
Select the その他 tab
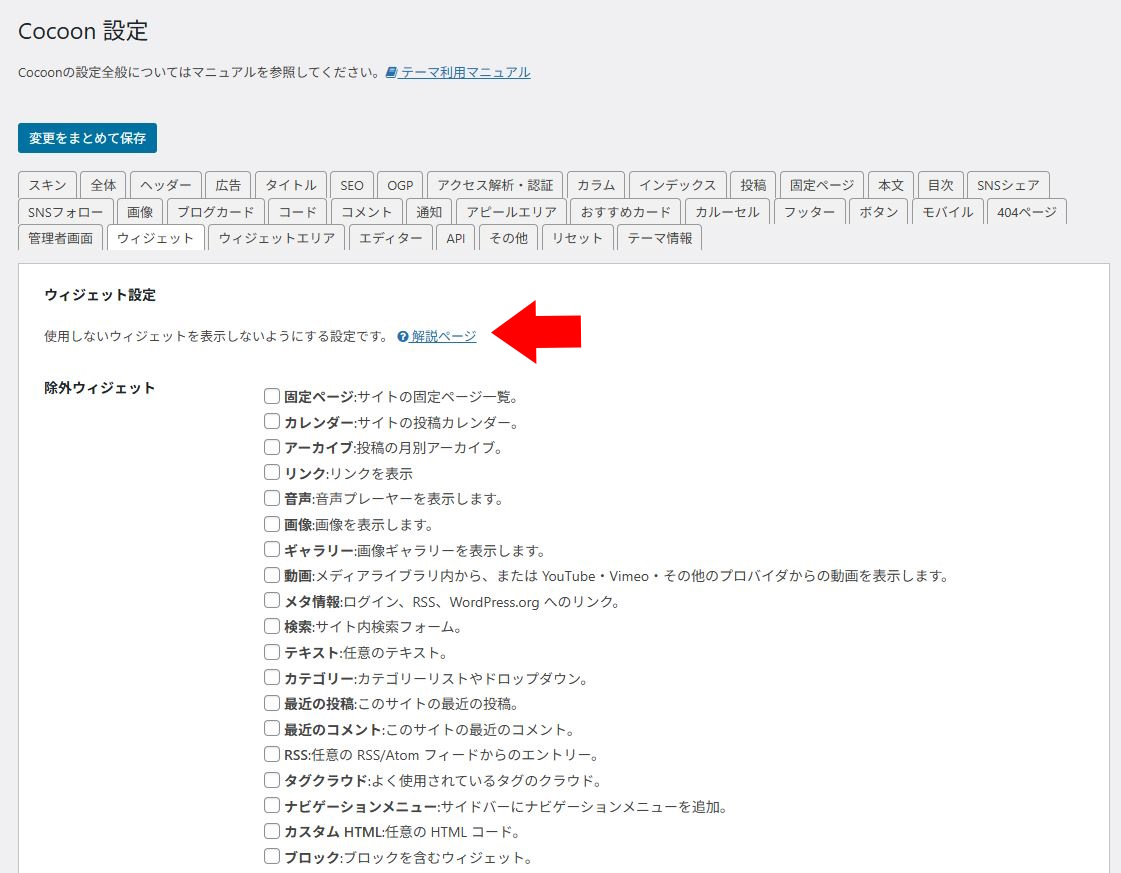(x=508, y=238)
